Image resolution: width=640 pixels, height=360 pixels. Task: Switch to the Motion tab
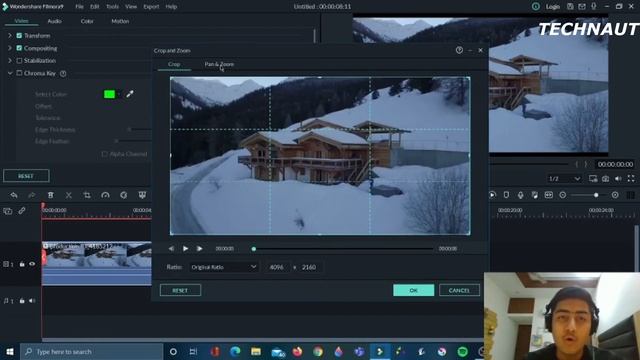[x=120, y=21]
